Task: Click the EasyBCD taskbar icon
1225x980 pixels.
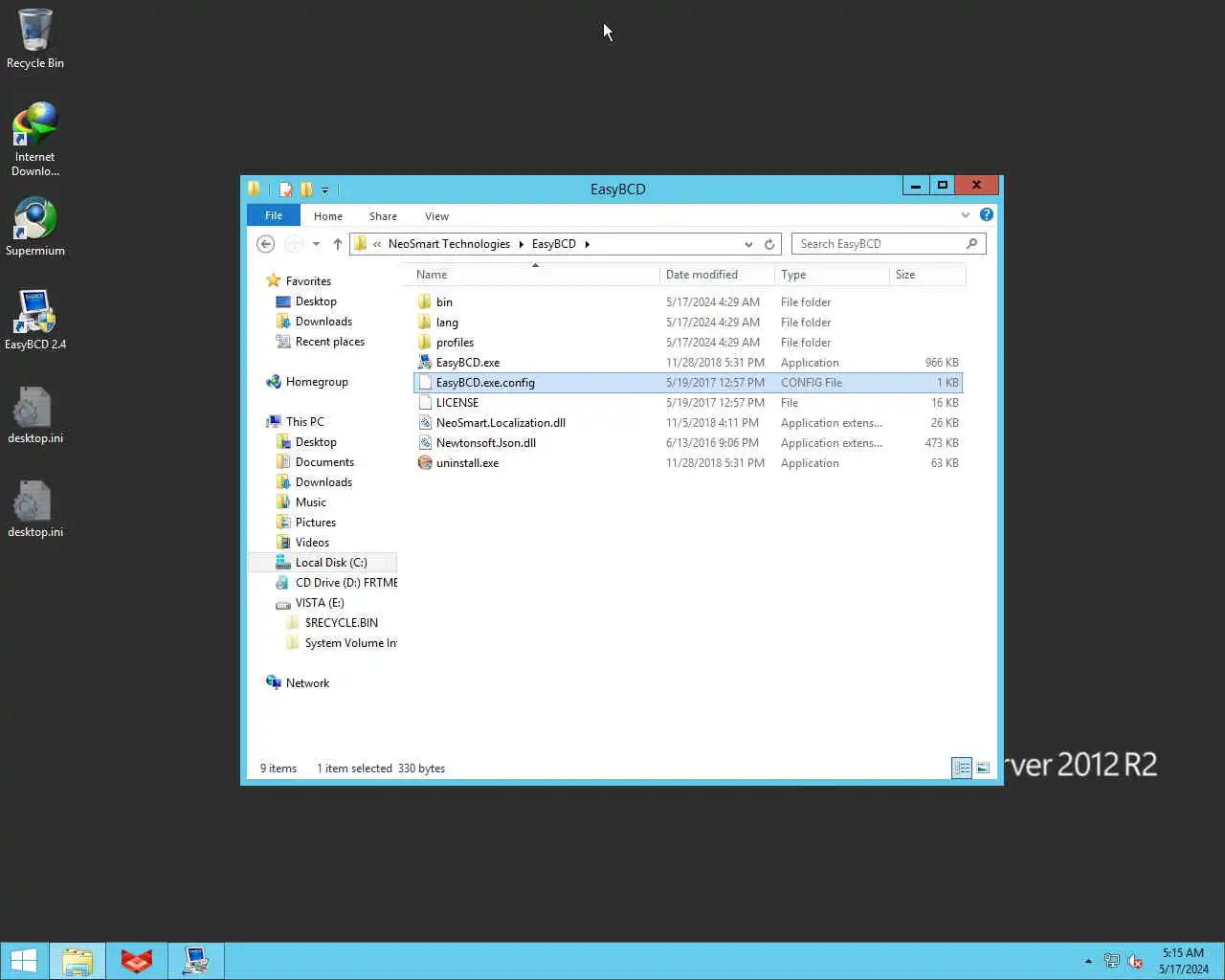Action: point(196,961)
